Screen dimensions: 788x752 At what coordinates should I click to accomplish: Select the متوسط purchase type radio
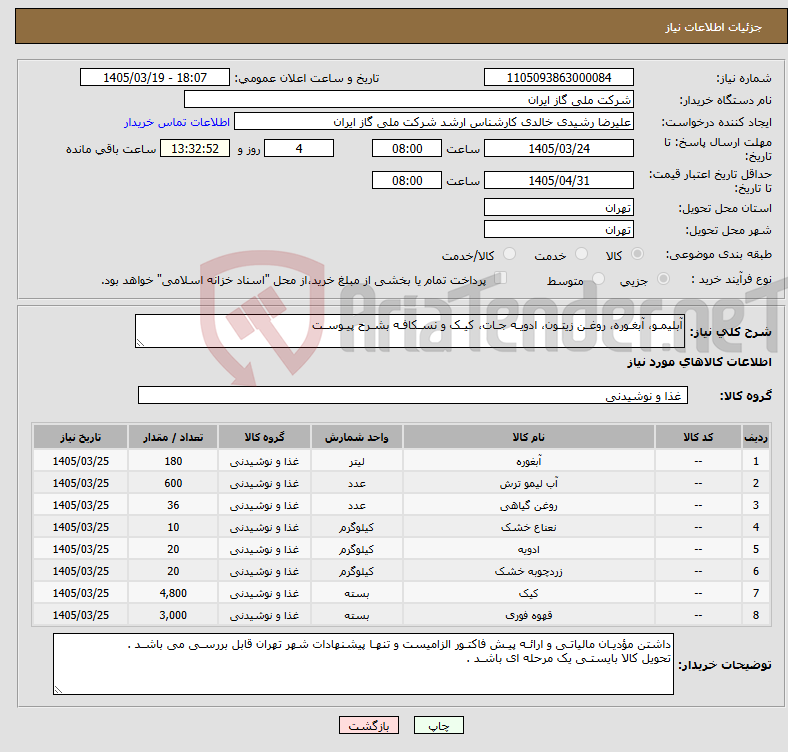click(598, 278)
